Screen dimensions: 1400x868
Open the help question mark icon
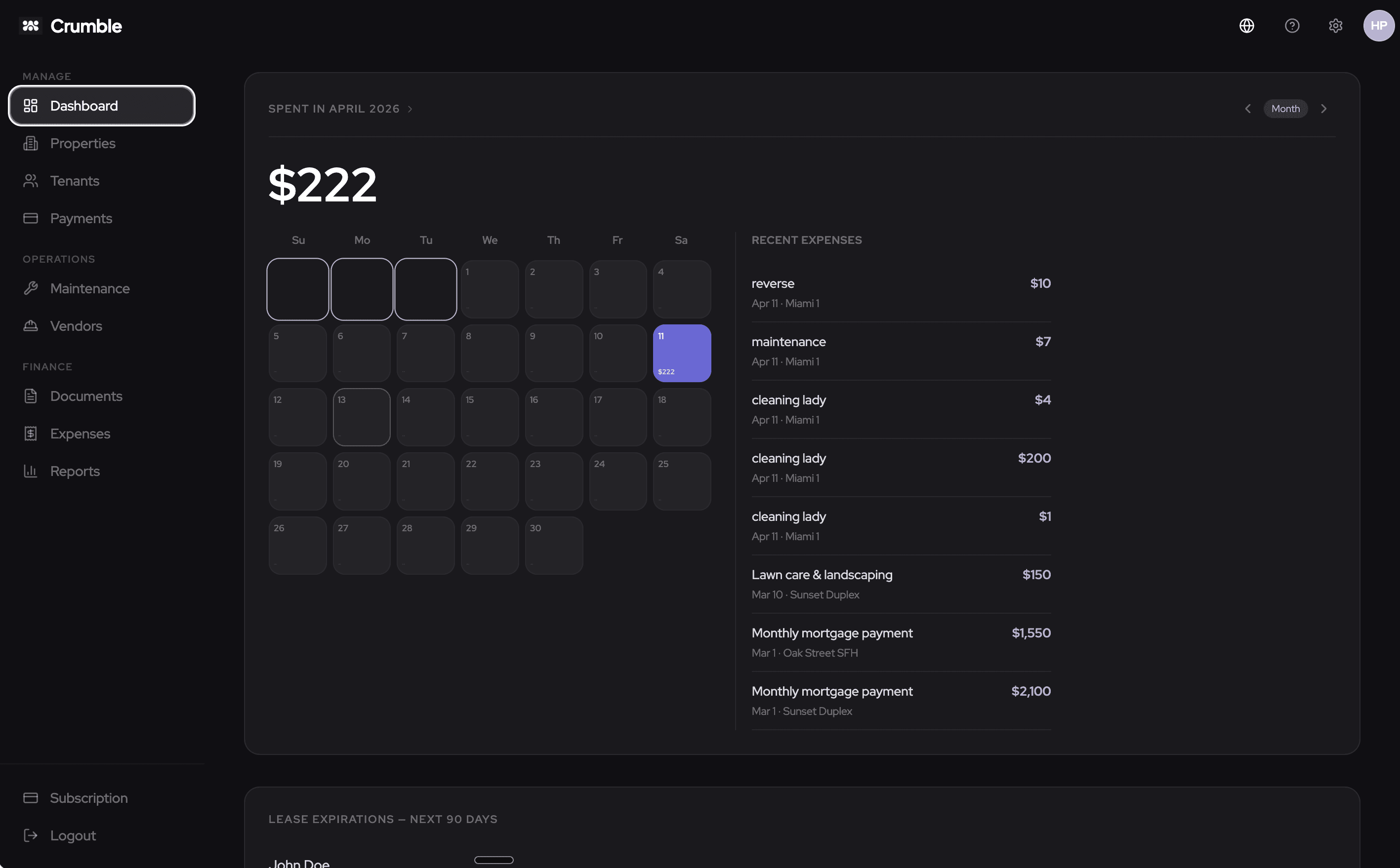tap(1291, 26)
